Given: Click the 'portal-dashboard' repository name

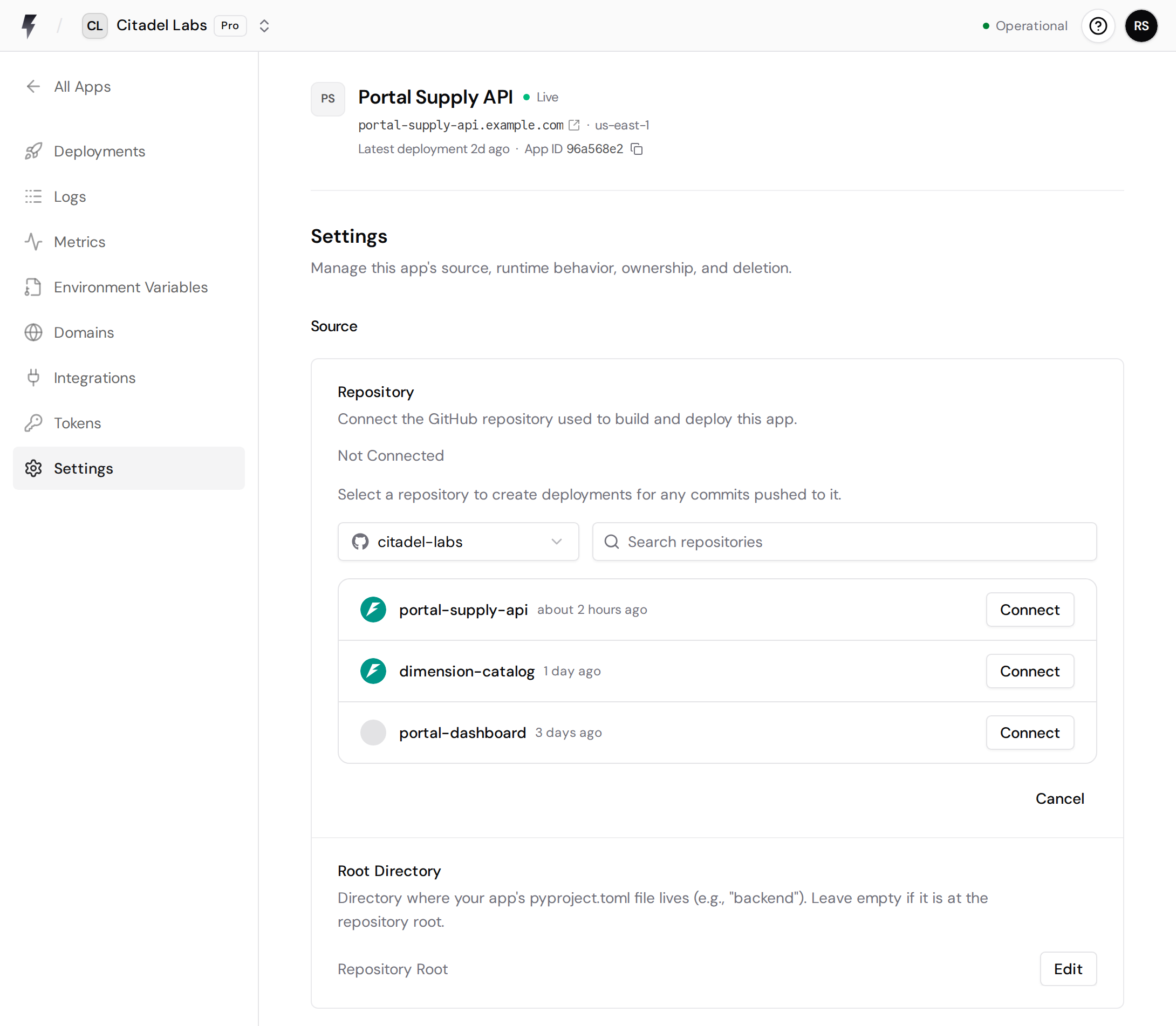Looking at the screenshot, I should [462, 733].
